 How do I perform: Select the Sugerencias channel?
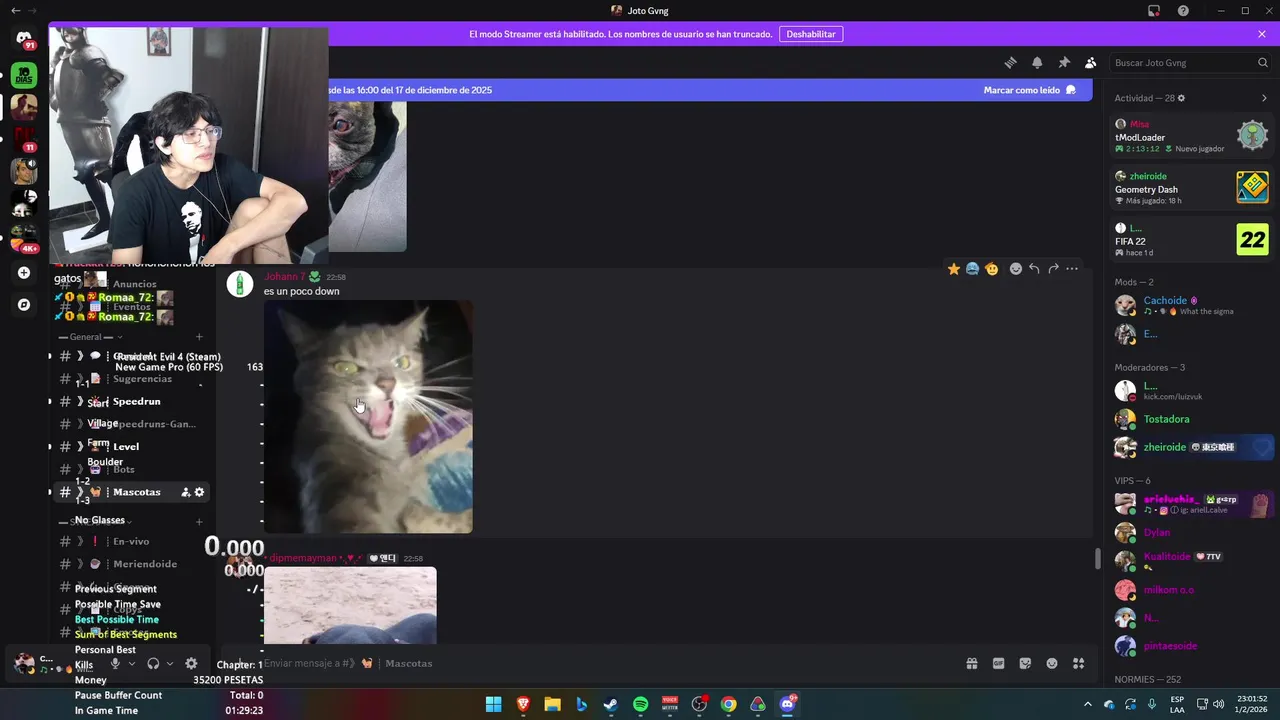point(130,379)
